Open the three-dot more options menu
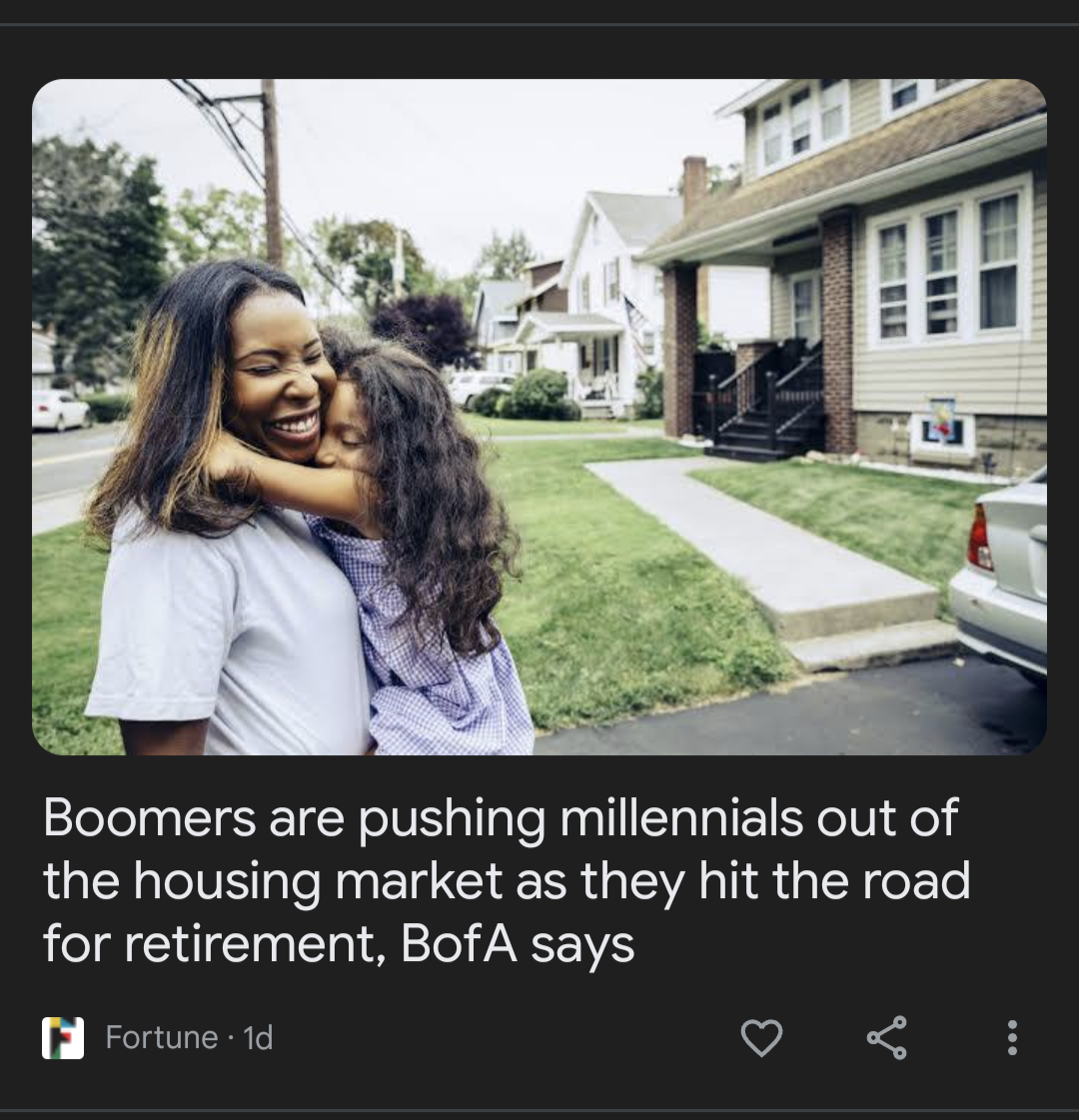Screen dimensions: 1079x1120 (x=1011, y=1037)
